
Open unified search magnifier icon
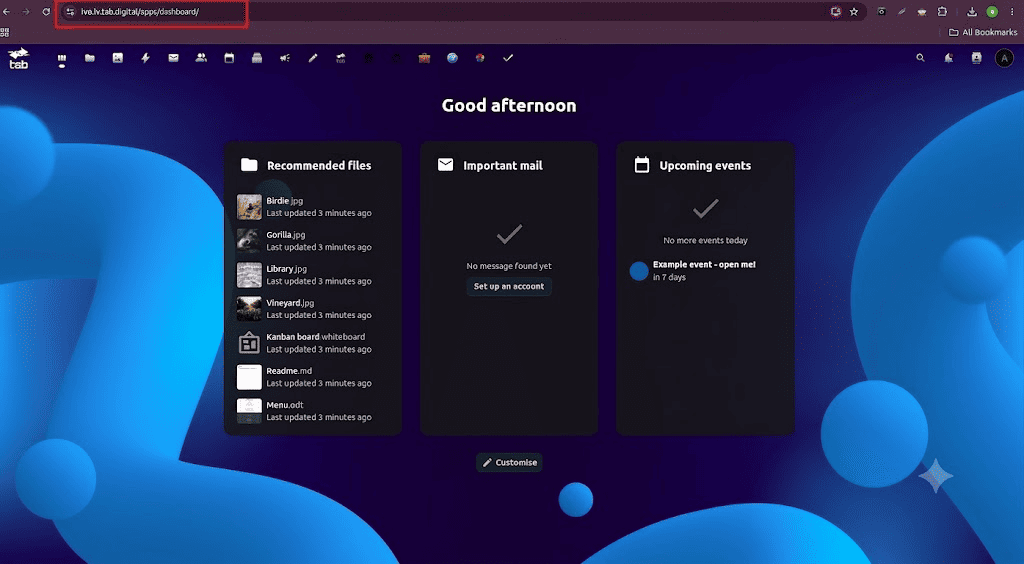pos(920,58)
